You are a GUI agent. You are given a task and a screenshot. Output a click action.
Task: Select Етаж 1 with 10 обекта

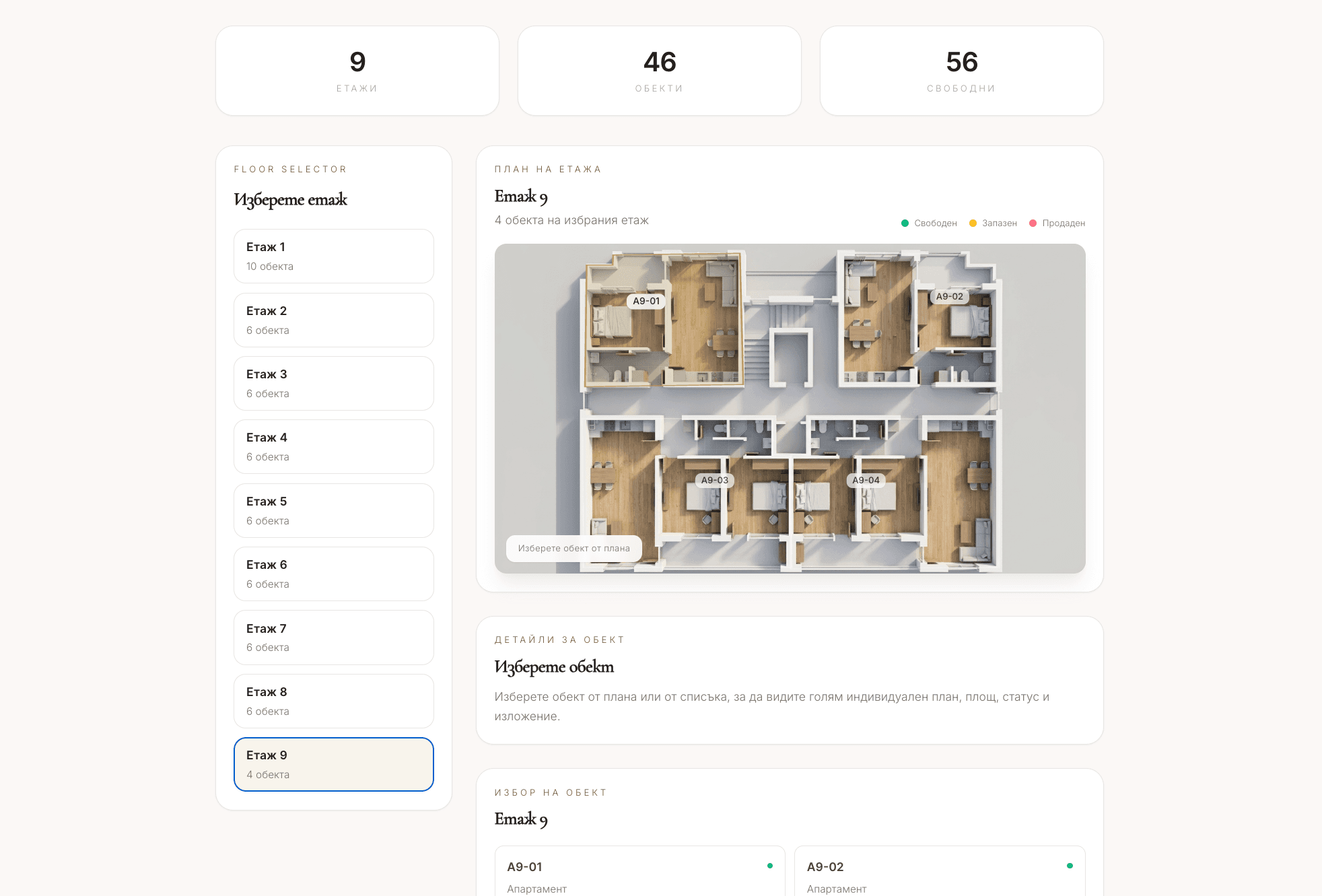pyautogui.click(x=334, y=256)
